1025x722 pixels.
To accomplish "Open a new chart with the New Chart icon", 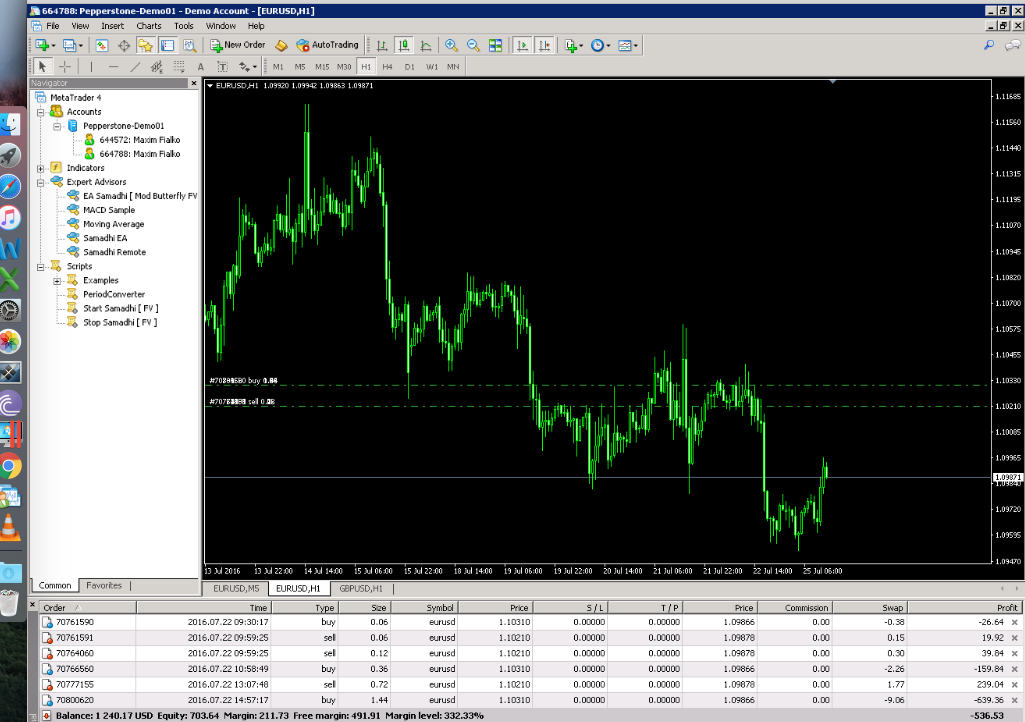I will pos(43,45).
